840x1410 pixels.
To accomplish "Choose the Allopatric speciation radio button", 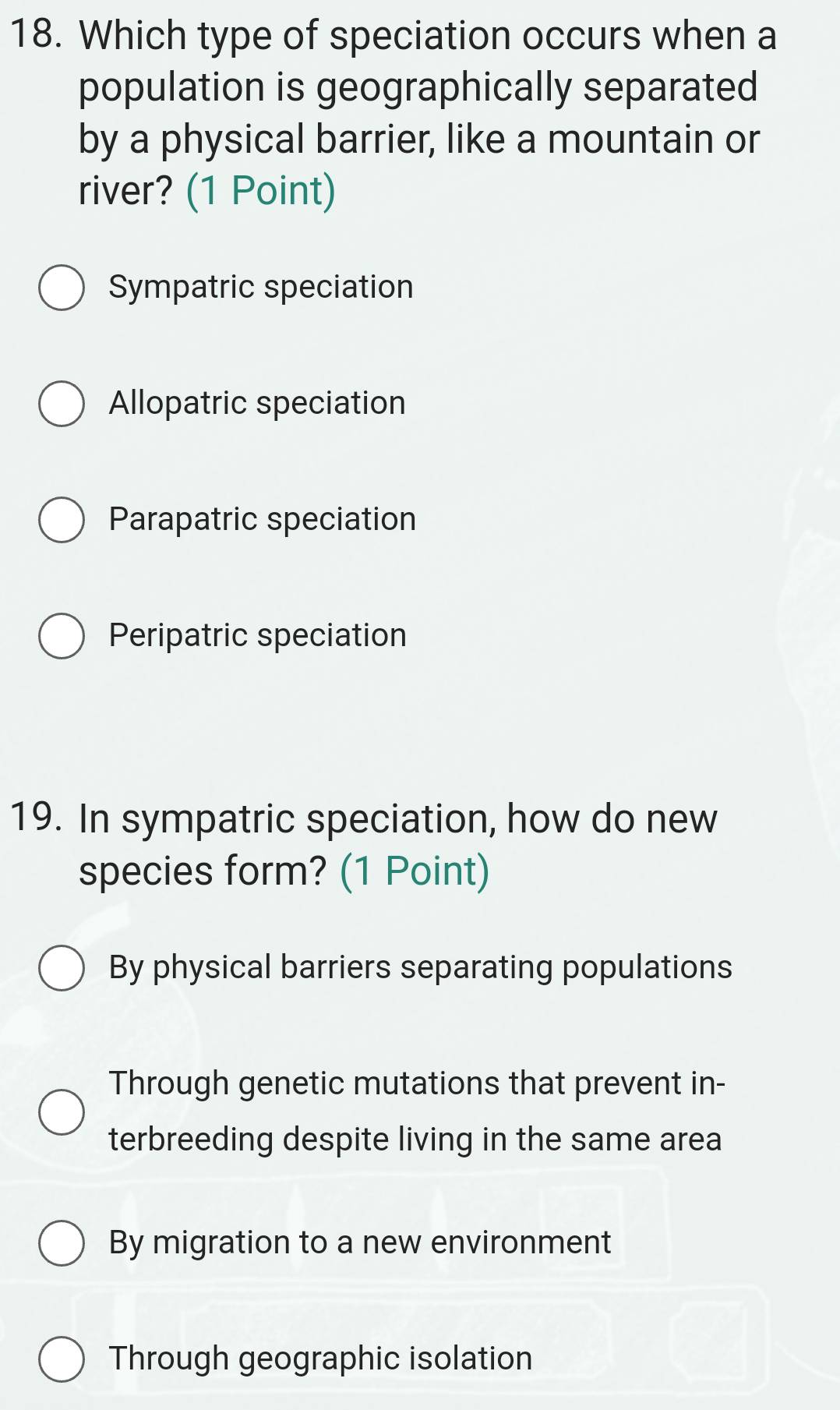I will click(62, 404).
